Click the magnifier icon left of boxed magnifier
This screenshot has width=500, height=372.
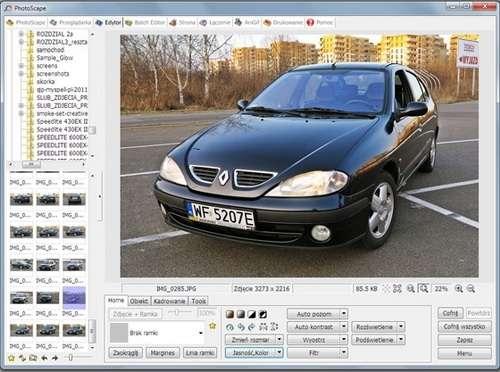pyautogui.click(x=411, y=289)
